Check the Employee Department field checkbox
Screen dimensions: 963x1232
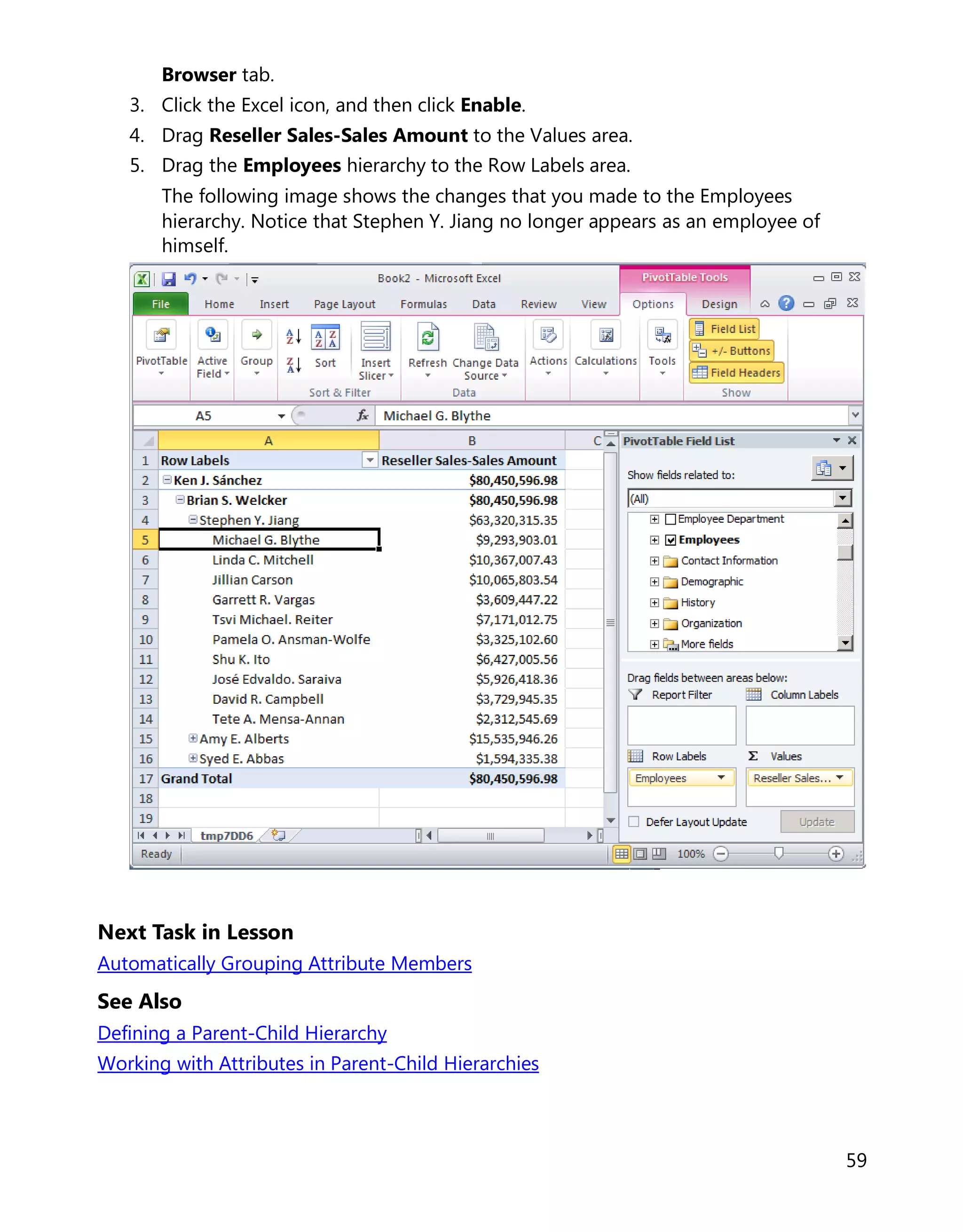point(671,519)
